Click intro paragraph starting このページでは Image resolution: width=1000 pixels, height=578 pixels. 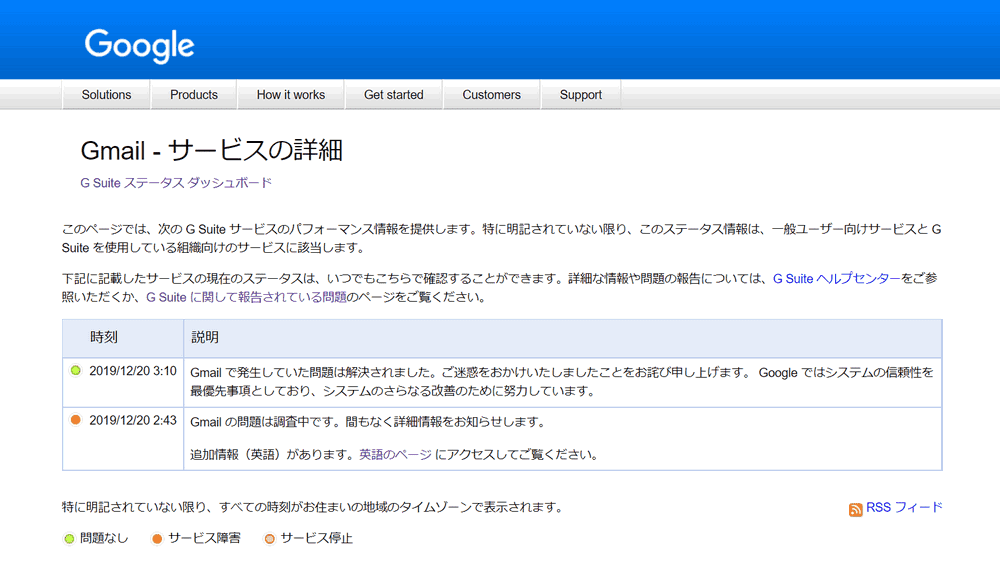tap(501, 239)
